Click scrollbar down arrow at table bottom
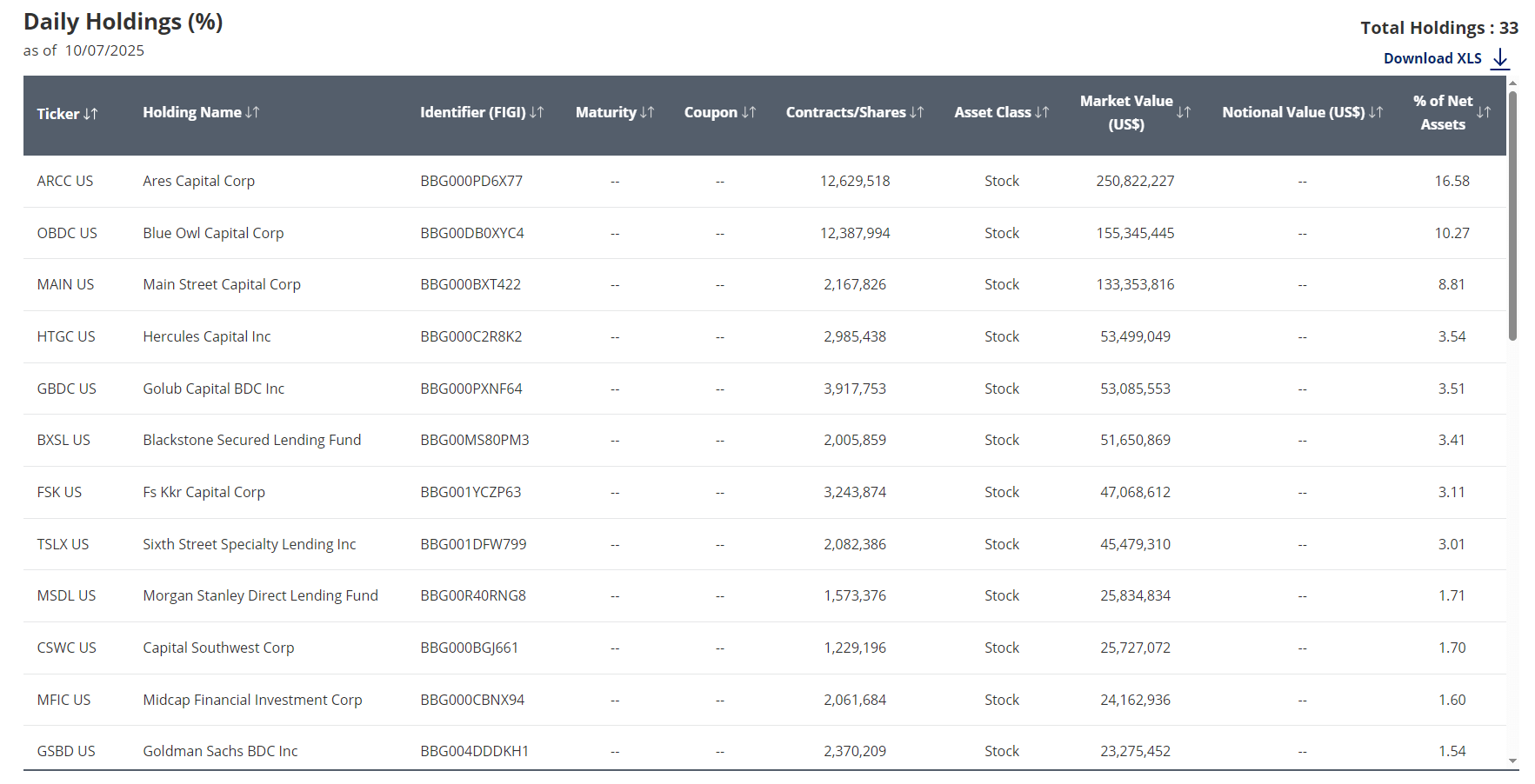1535x784 pixels. 1513,761
